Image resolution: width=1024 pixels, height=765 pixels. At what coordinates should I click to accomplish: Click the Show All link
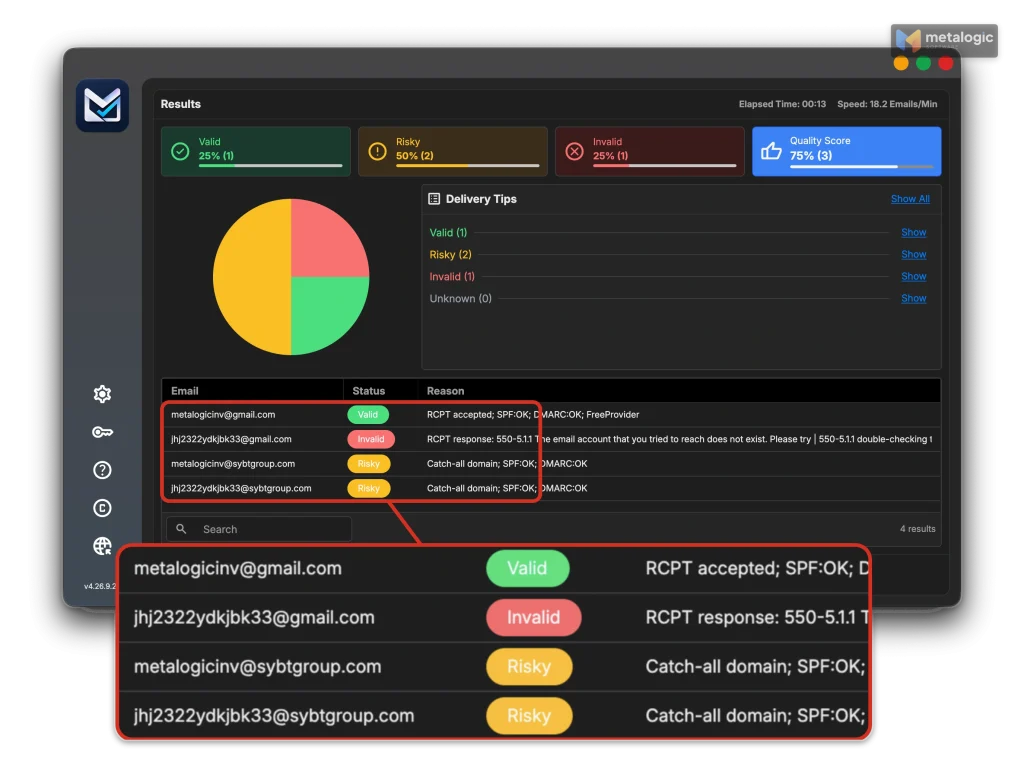tap(910, 199)
